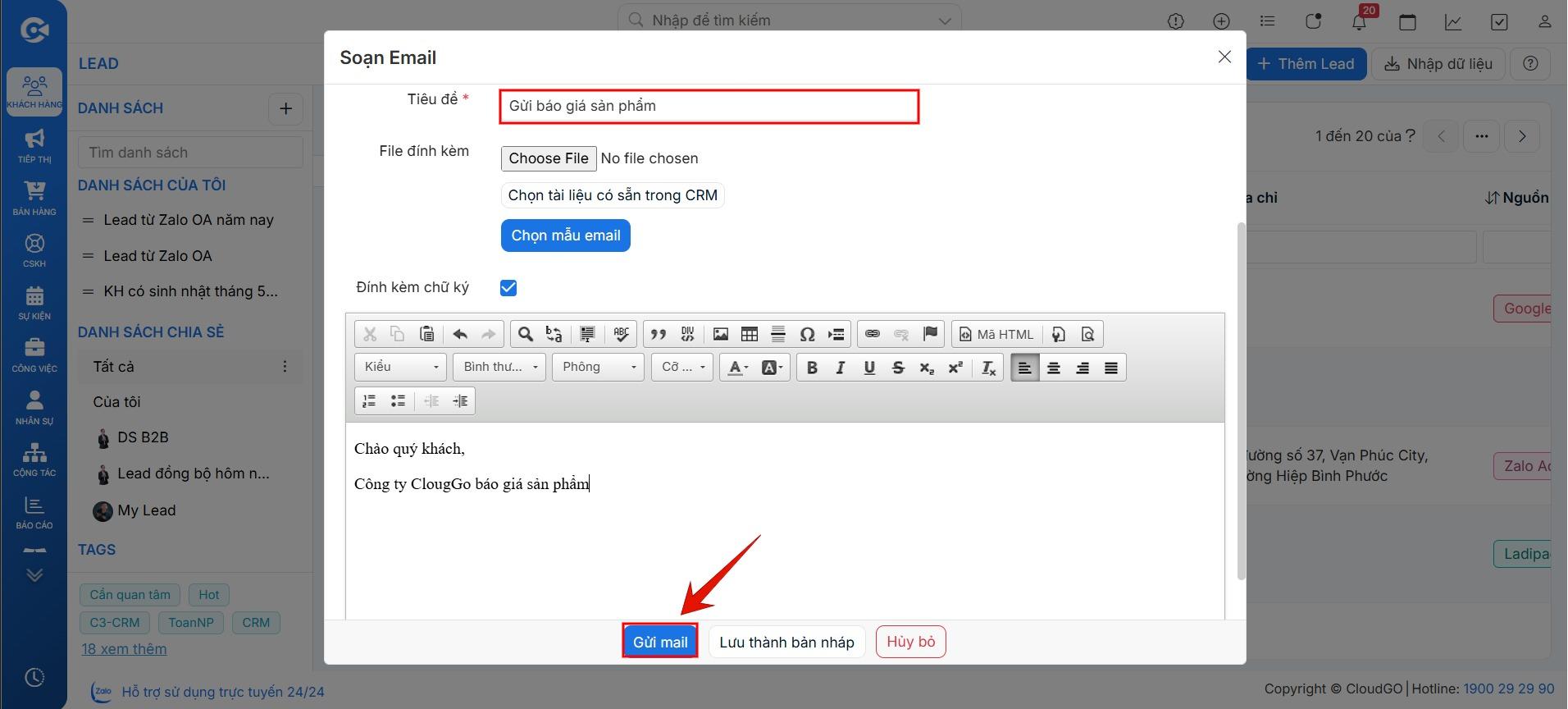This screenshot has width=1568, height=709.
Task: Expand the top search box dropdown arrow
Action: (945, 21)
